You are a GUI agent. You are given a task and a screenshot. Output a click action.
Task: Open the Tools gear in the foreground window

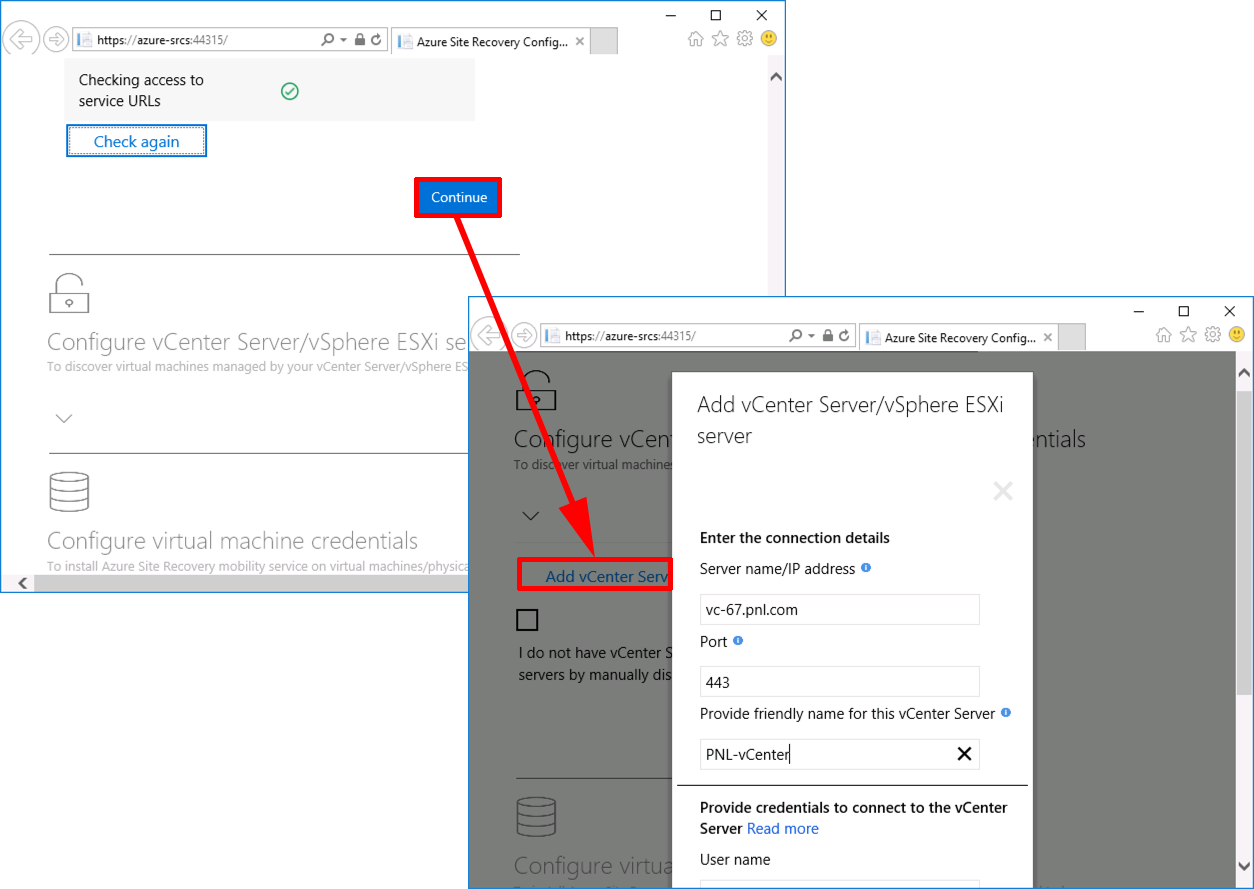tap(1213, 334)
